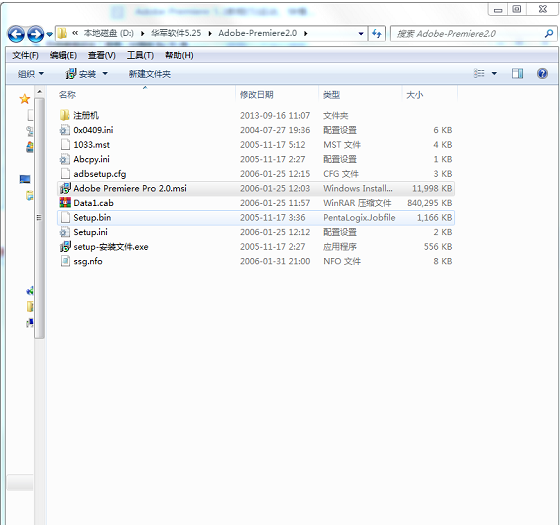The width and height of the screenshot is (560, 525).
Task: Click 本地磁盘 (D:) in the address path
Action: [109, 34]
